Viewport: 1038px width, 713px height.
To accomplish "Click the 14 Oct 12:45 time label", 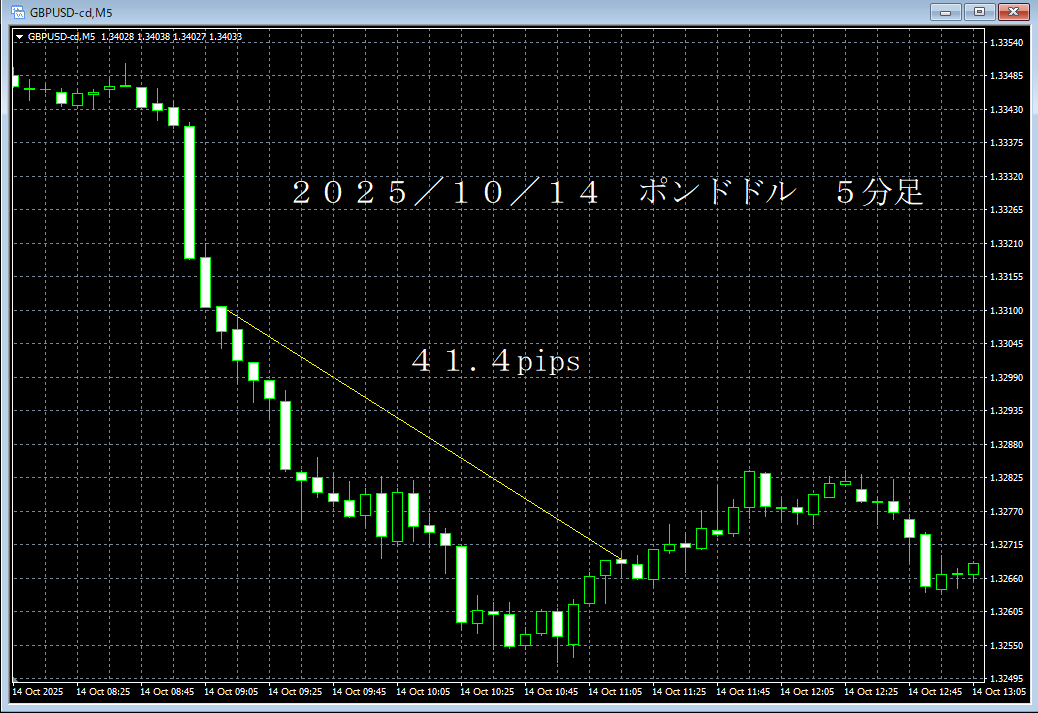I will point(935,691).
